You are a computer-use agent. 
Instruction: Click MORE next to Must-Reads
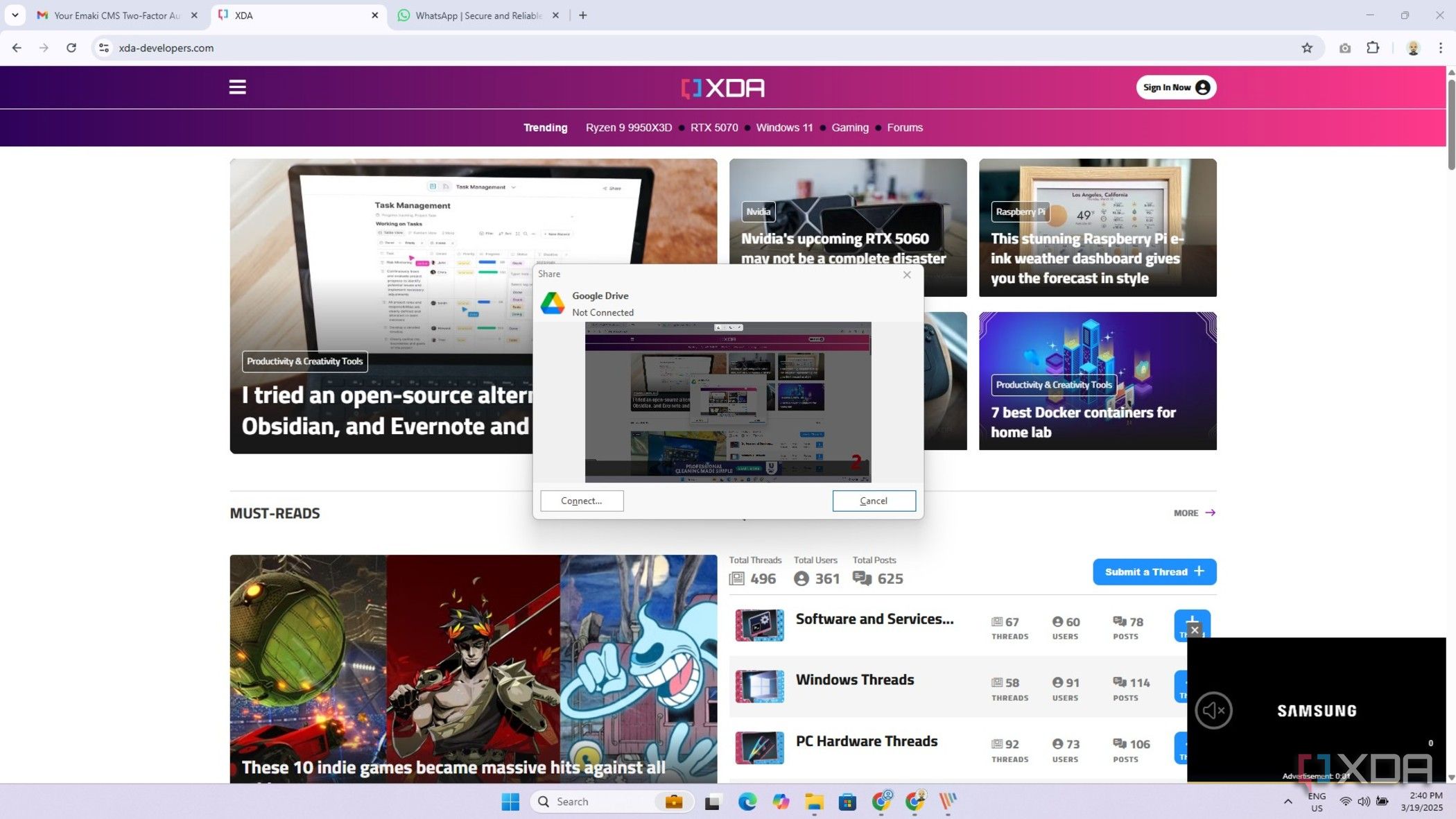coord(1194,513)
